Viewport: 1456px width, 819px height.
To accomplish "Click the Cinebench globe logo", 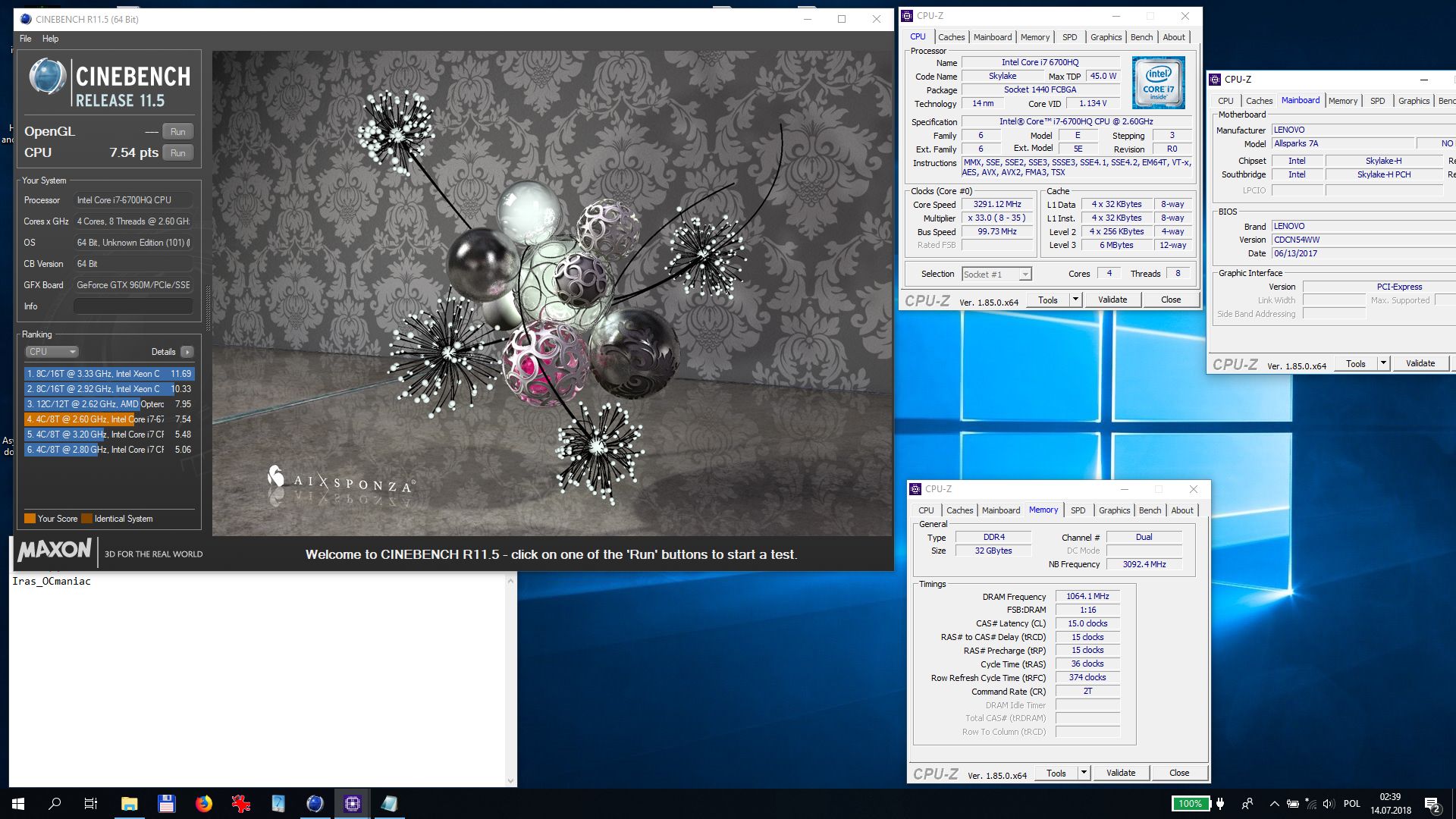I will (47, 77).
